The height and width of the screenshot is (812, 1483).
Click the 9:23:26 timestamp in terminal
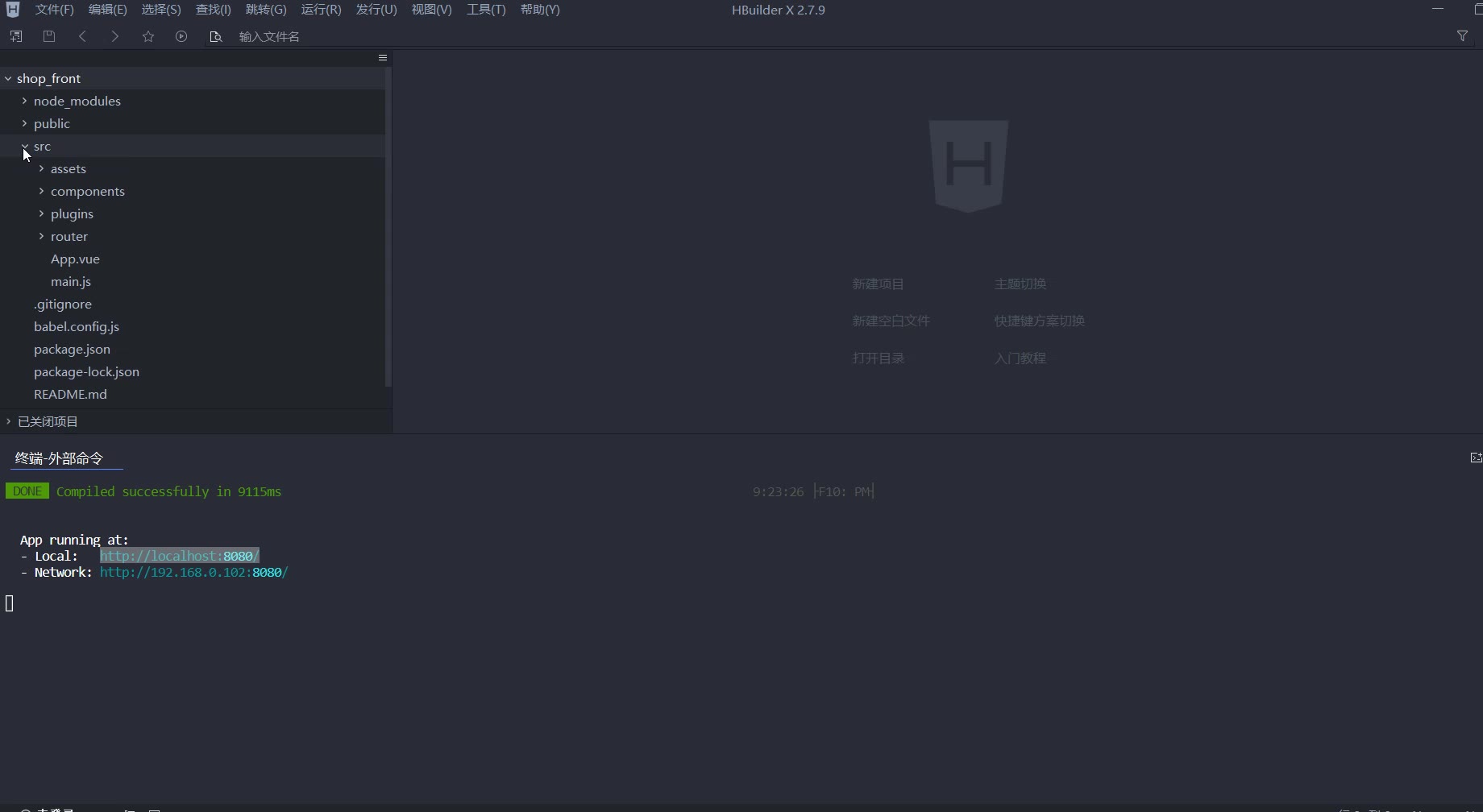click(x=778, y=491)
